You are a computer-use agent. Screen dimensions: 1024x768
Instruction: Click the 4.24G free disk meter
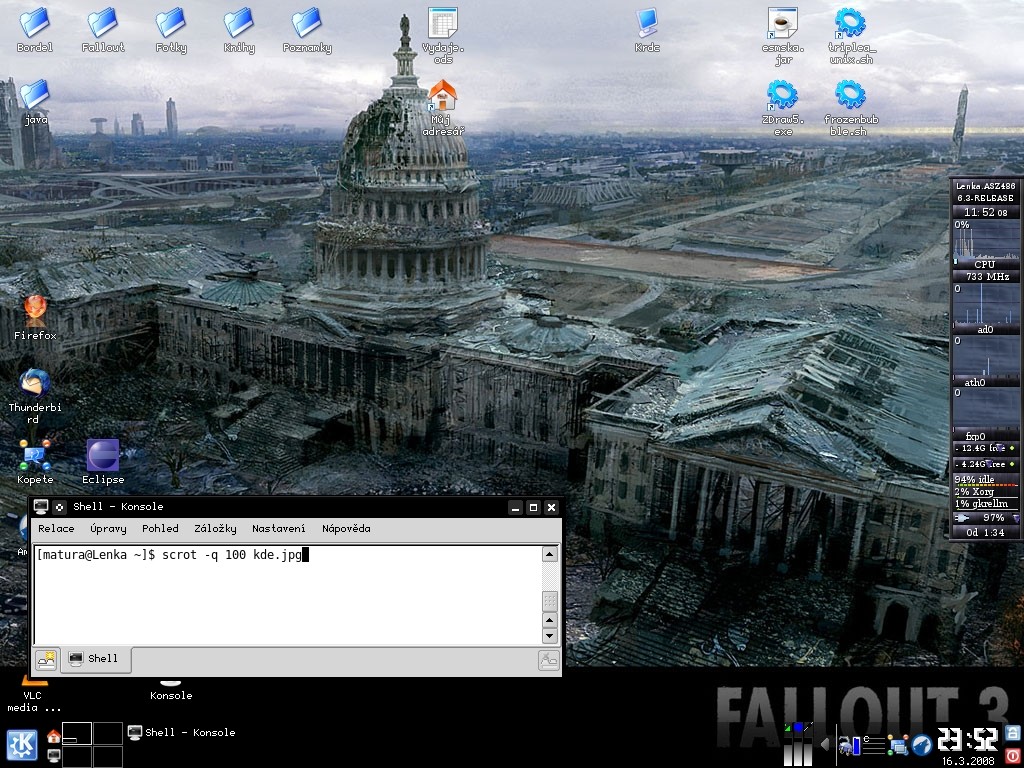(x=985, y=464)
